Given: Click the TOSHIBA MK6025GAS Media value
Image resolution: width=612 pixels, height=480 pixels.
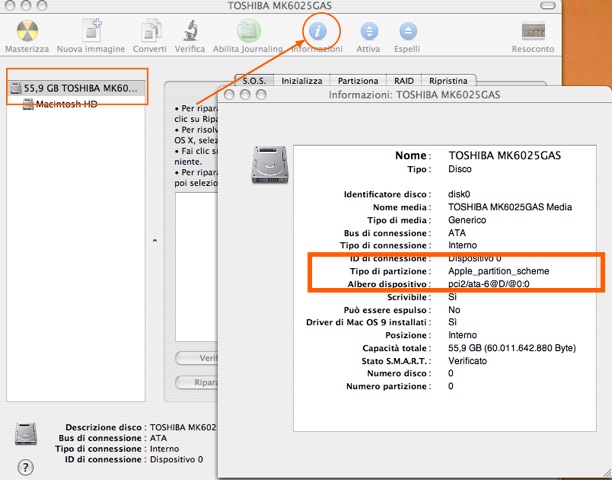Looking at the screenshot, I should tap(510, 207).
